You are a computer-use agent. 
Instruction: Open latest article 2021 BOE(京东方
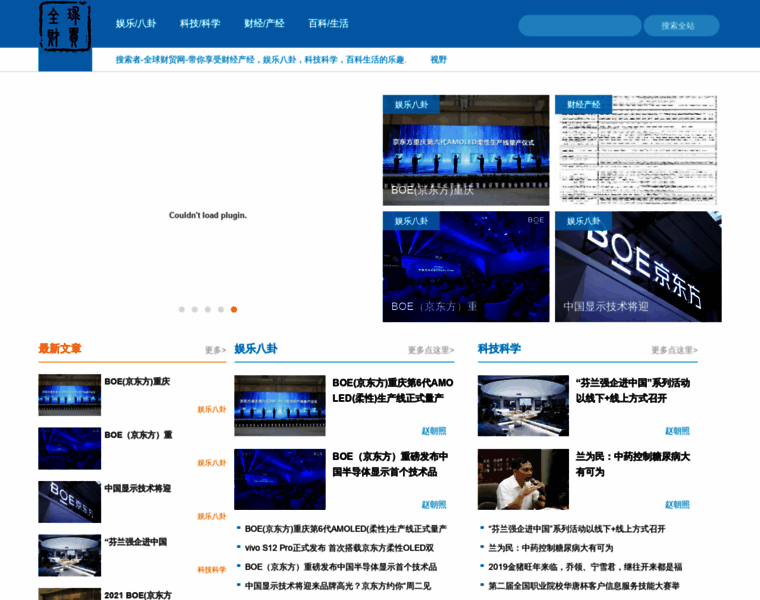coord(138,595)
